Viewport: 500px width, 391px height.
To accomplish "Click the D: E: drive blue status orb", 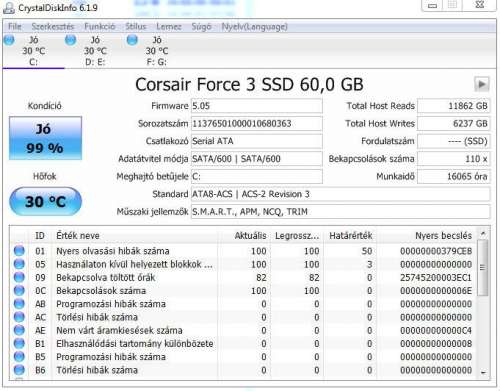I will point(70,40).
